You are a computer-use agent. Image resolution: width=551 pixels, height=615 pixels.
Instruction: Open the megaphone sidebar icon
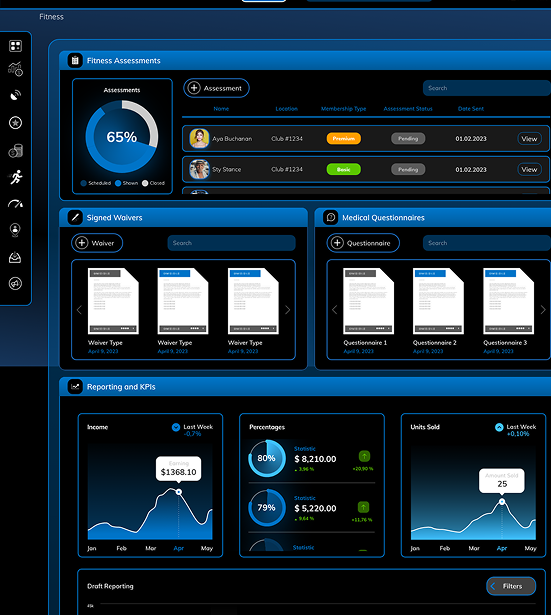click(15, 284)
